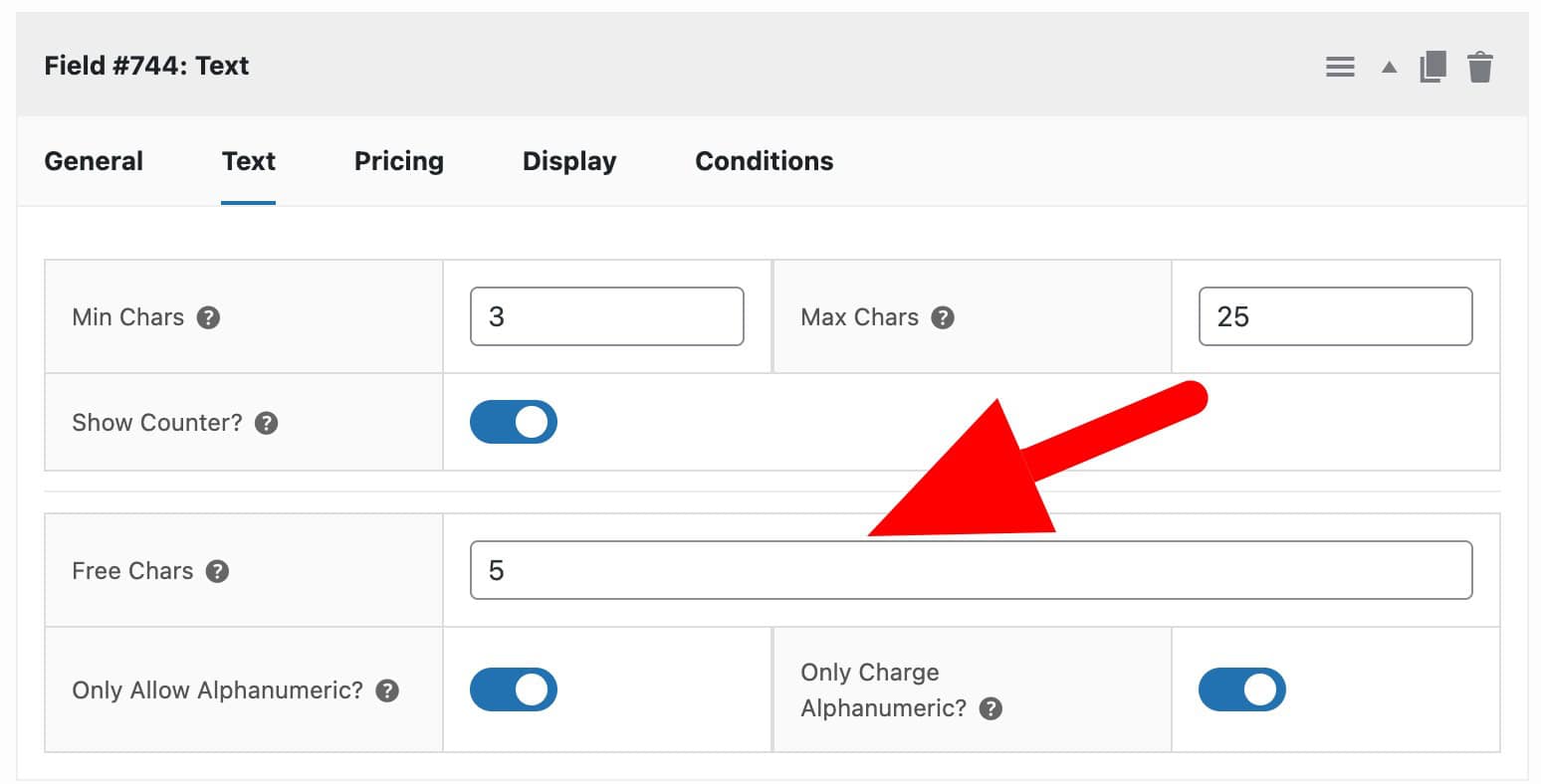
Task: Open help for Only Charge Alphanumeric
Action: [x=989, y=709]
